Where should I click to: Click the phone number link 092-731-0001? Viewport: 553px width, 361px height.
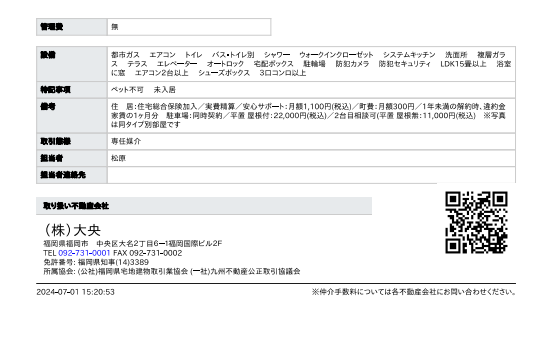tap(84, 253)
